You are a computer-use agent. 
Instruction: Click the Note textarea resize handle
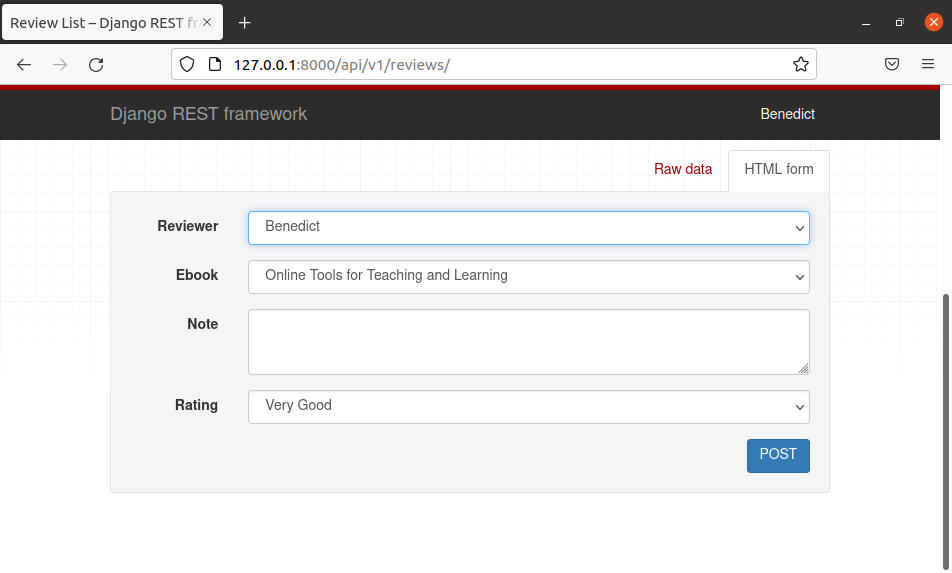pos(803,368)
